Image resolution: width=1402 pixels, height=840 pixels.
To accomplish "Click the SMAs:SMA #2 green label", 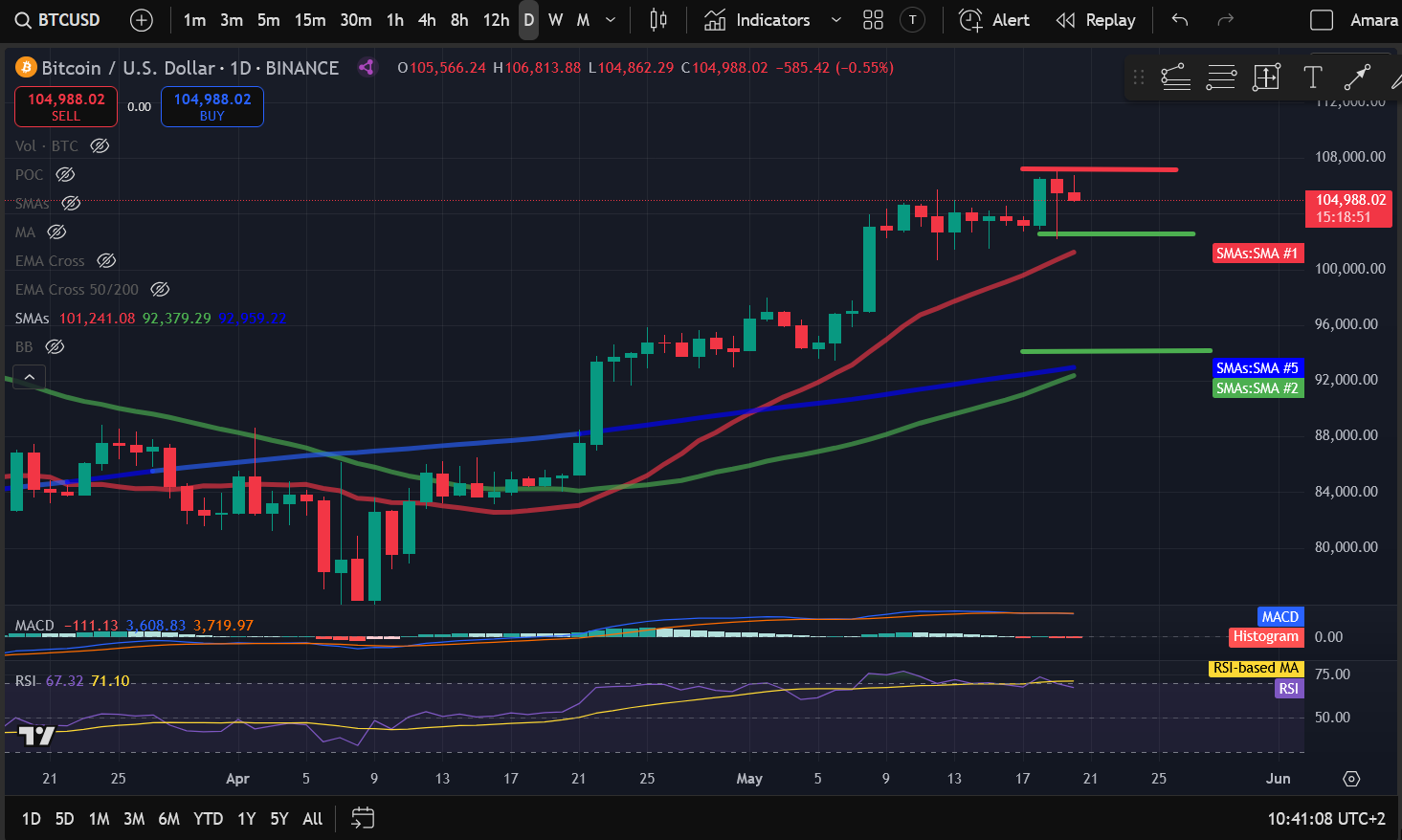I will tap(1257, 388).
